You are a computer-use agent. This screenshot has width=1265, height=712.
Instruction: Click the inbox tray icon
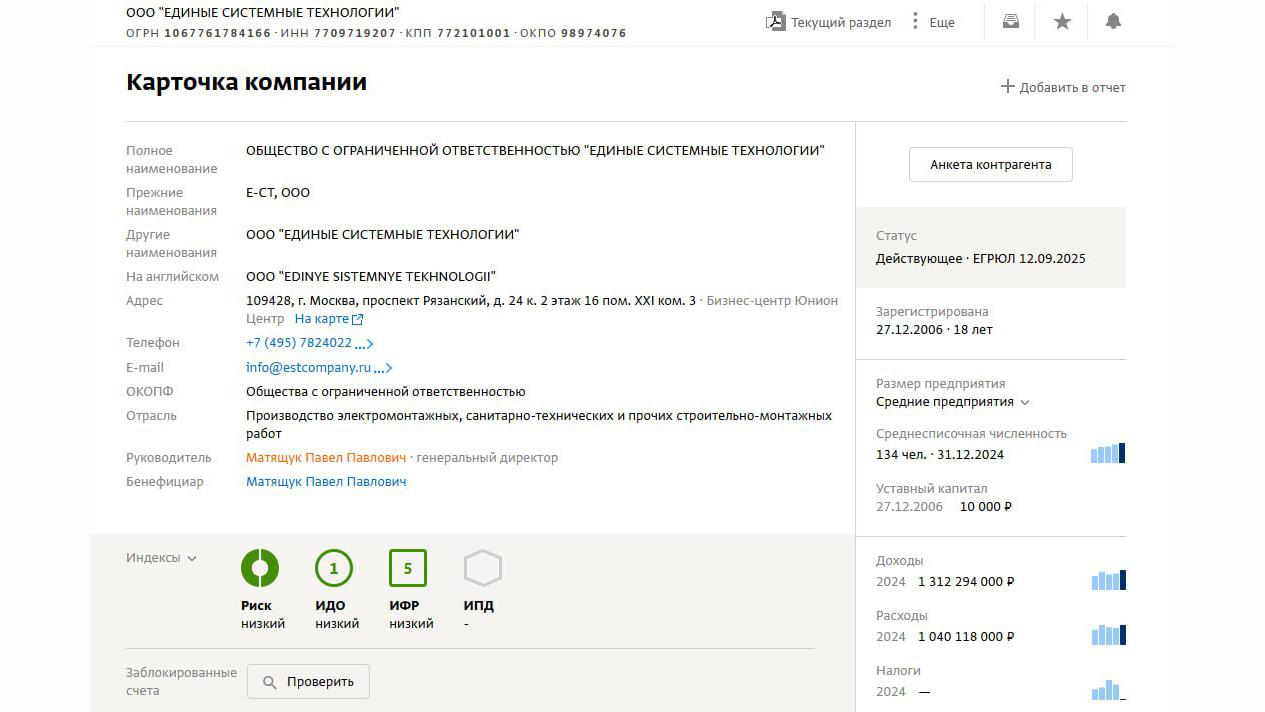point(1011,22)
